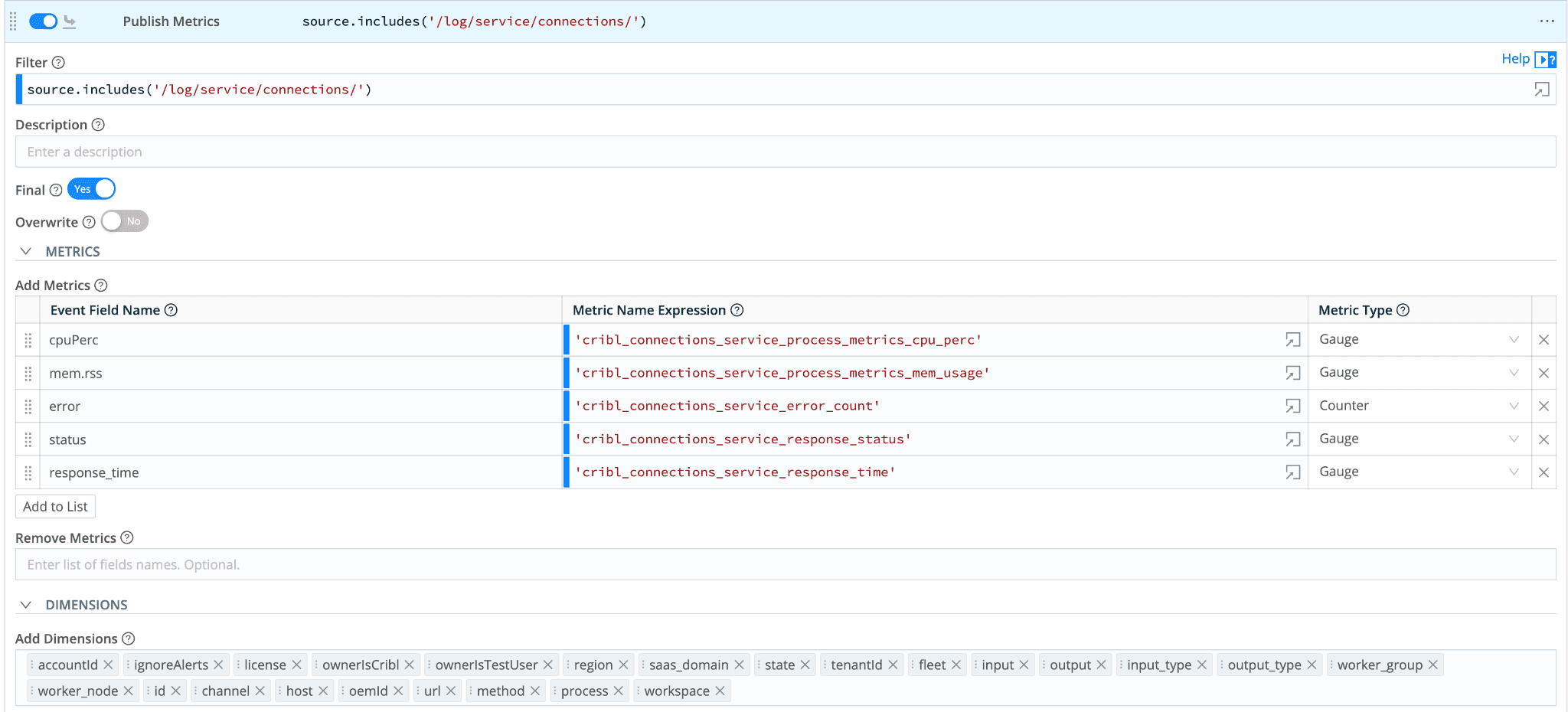
Task: Collapse the DIMENSIONS section
Action: (x=26, y=604)
